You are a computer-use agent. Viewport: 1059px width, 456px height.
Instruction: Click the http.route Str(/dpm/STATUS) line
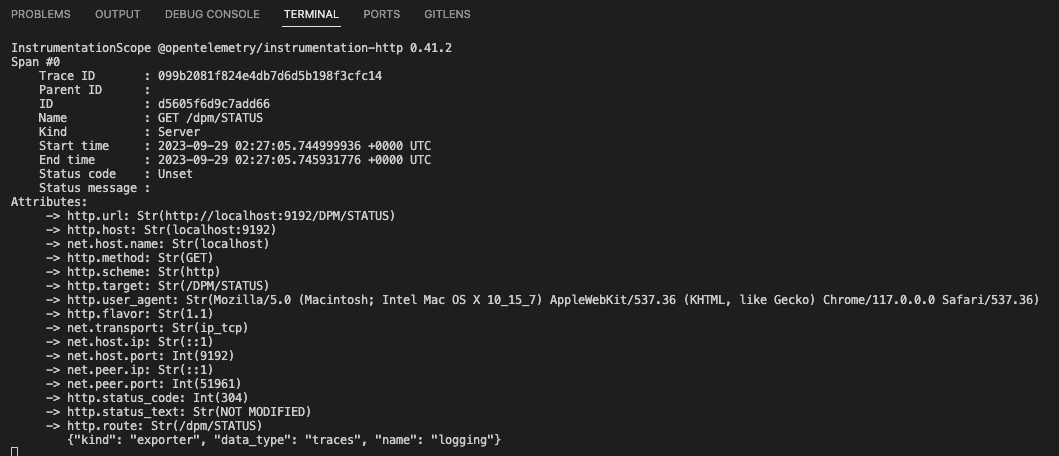[x=154, y=426]
